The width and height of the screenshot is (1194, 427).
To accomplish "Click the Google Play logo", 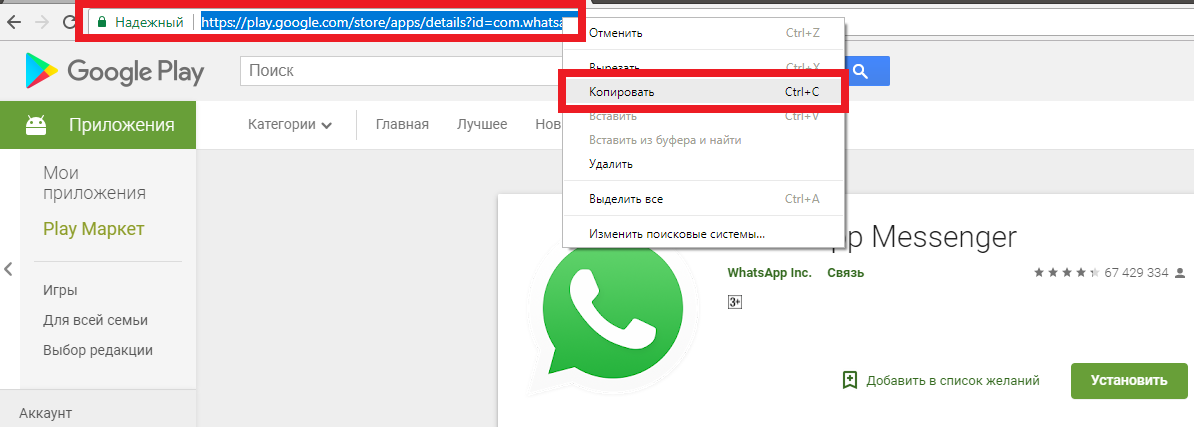I will (x=114, y=72).
